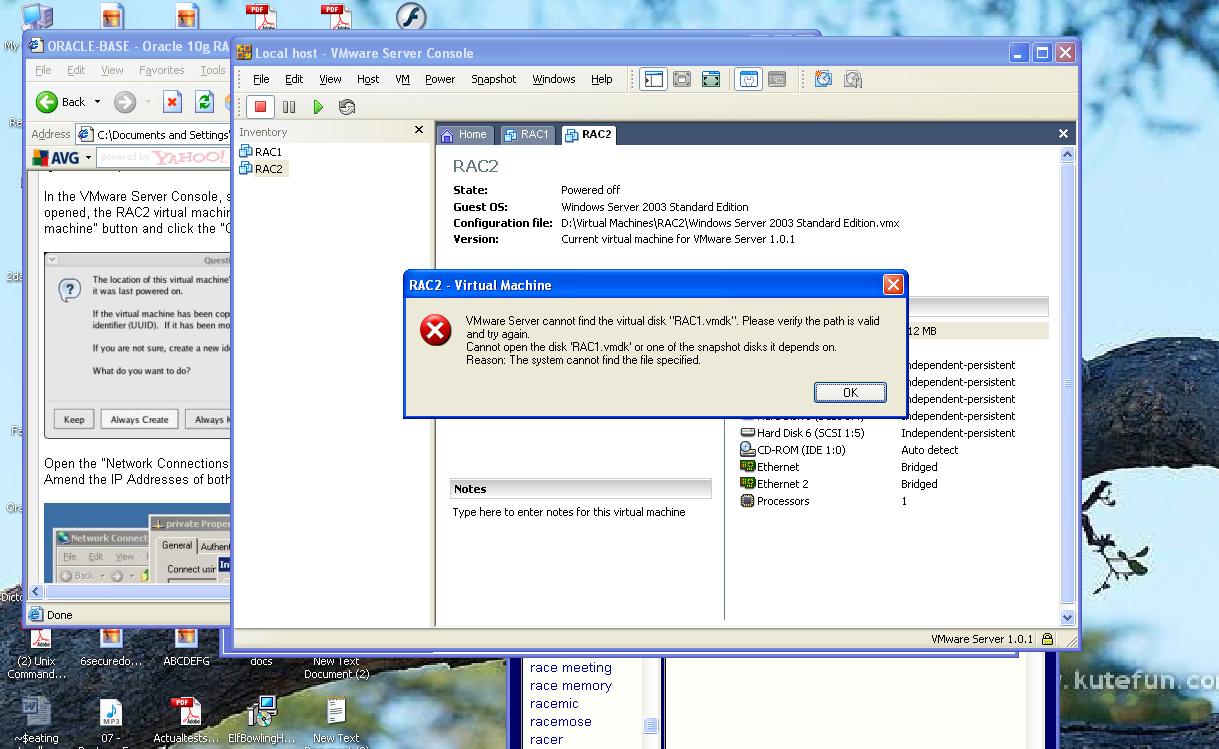The image size is (1219, 749).
Task: Click the scroll down arrow in VM summary
Action: 1067,618
